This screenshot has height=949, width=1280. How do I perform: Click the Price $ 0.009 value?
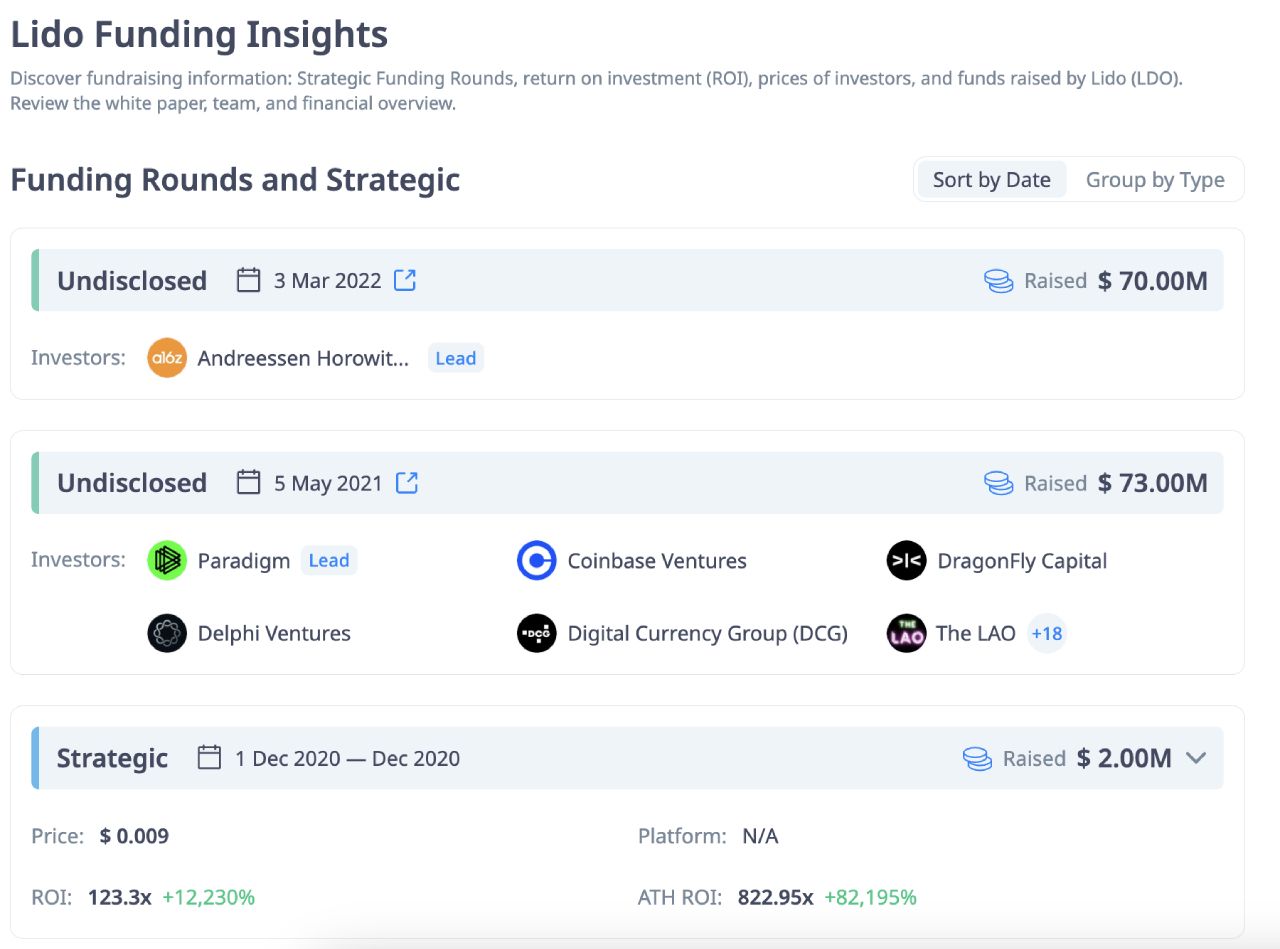pyautogui.click(x=134, y=836)
